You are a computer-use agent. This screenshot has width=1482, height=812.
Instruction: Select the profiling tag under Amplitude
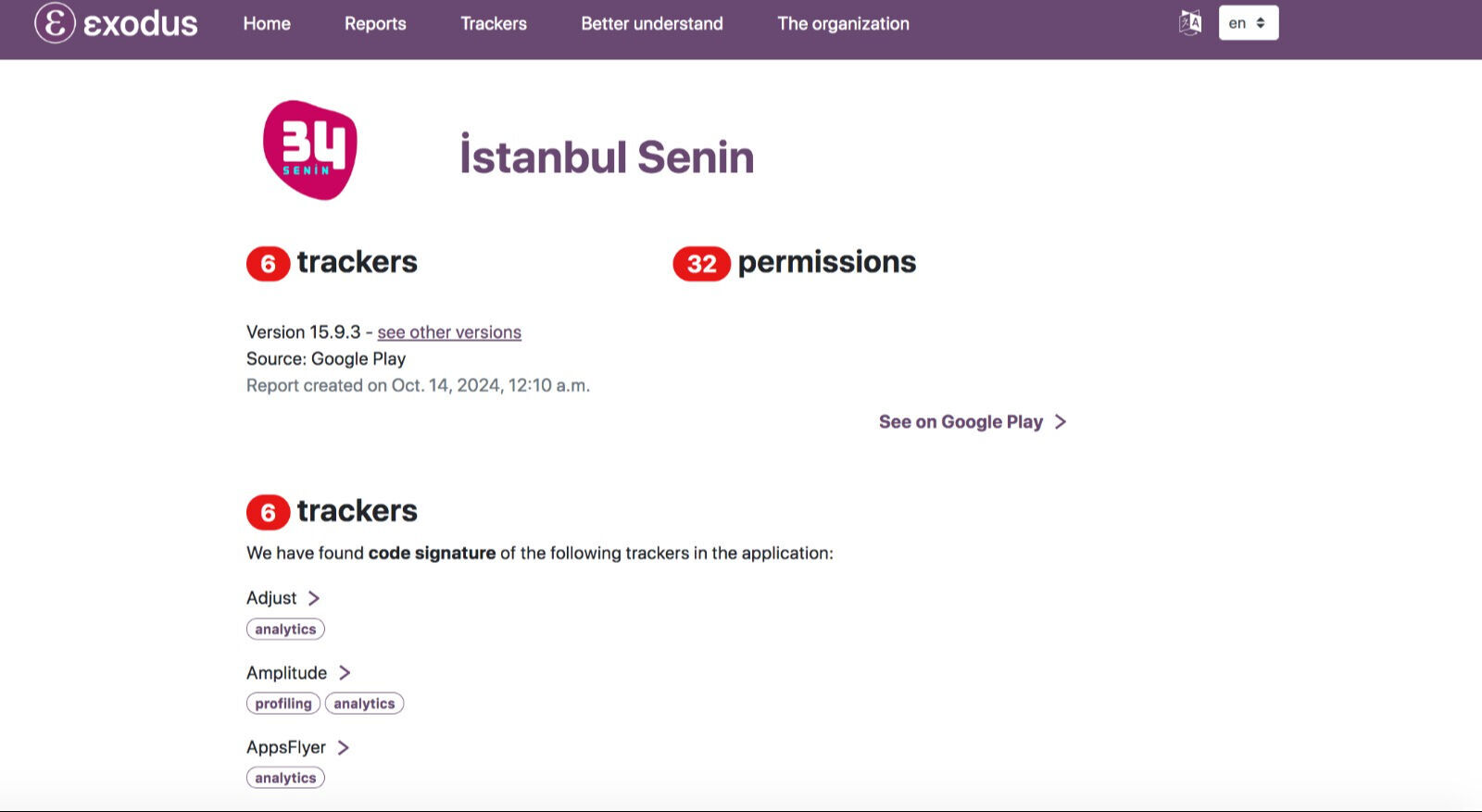[x=283, y=704]
